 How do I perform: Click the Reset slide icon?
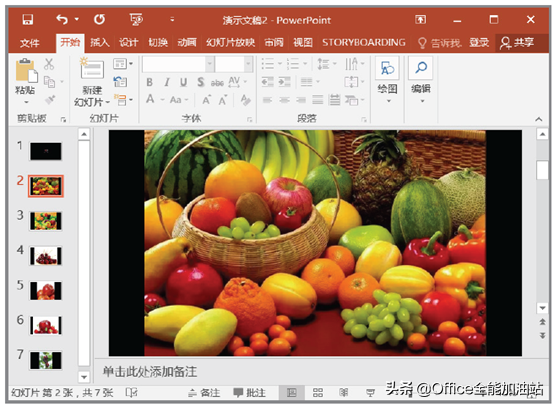click(x=120, y=82)
